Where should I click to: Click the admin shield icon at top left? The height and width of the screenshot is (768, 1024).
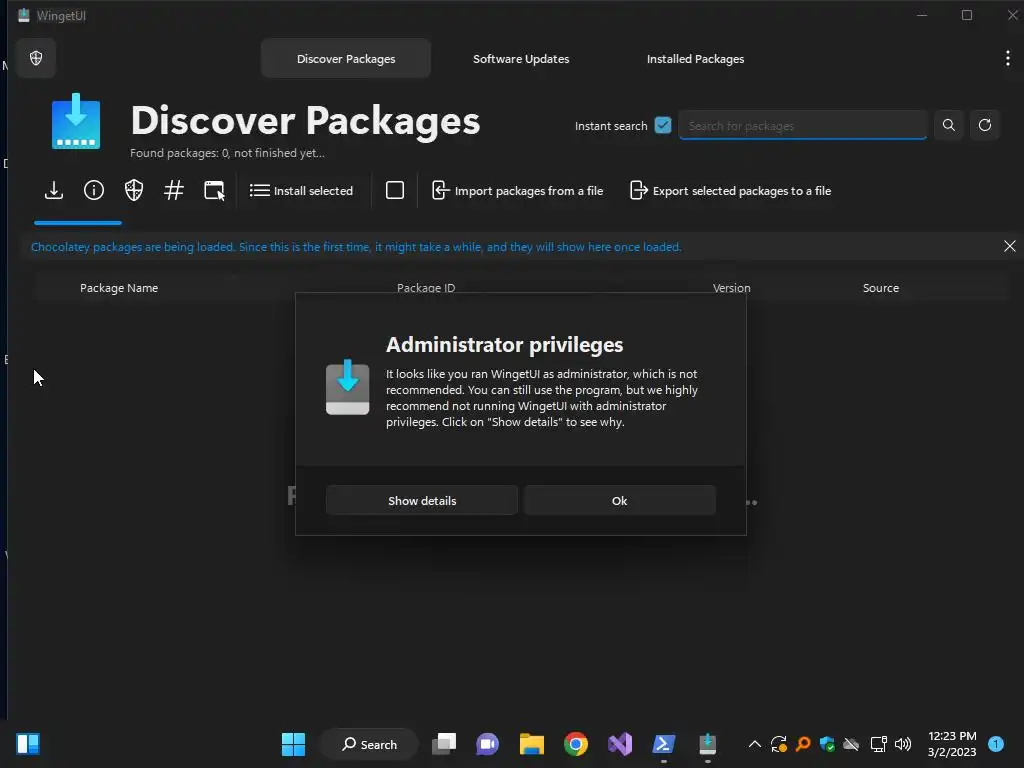click(36, 58)
